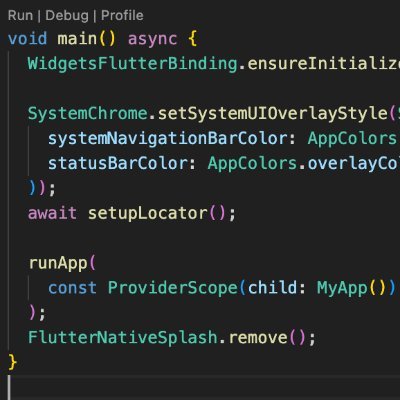The image size is (400, 400).
Task: Click the 'runApp' function call
Action: coord(58,264)
